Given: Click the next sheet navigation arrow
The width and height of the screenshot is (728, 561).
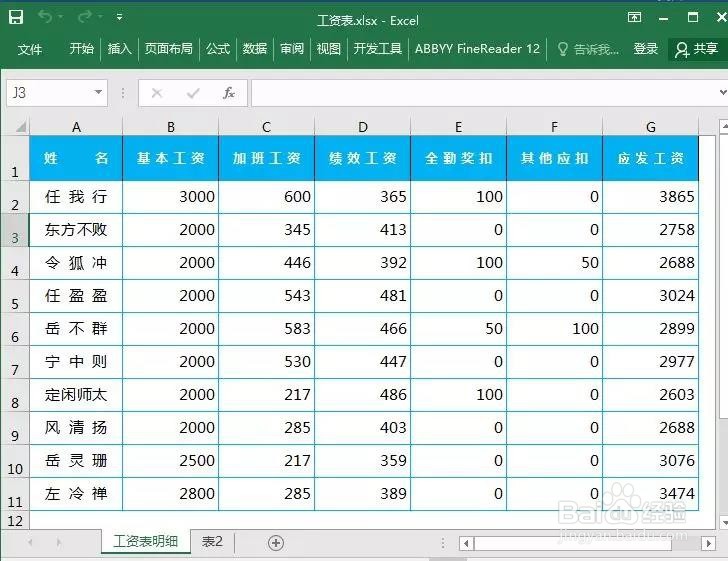Looking at the screenshot, I should [x=58, y=542].
